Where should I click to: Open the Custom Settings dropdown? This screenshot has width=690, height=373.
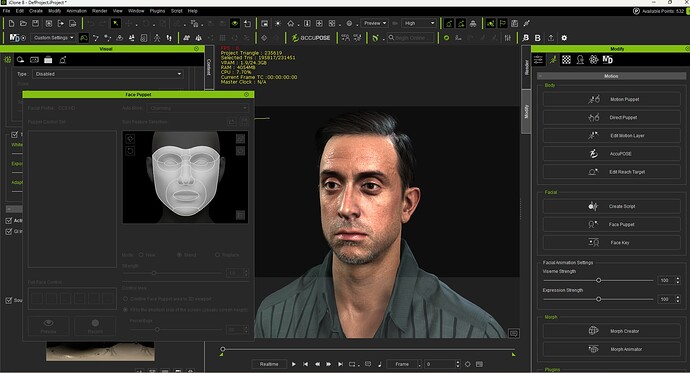pos(54,38)
